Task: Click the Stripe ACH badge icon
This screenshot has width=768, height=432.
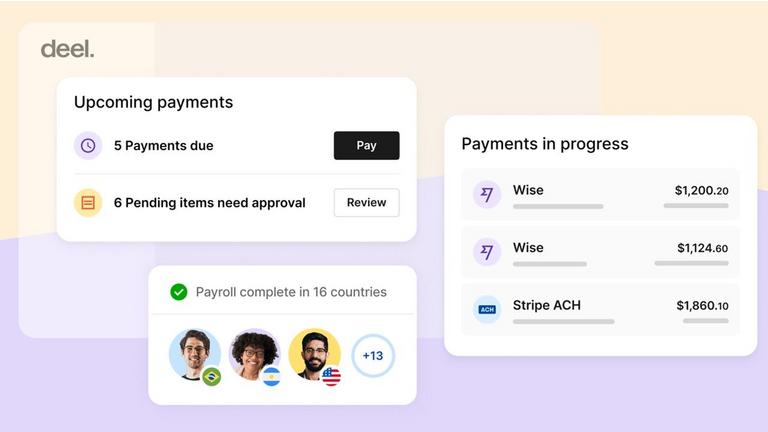Action: pos(487,309)
